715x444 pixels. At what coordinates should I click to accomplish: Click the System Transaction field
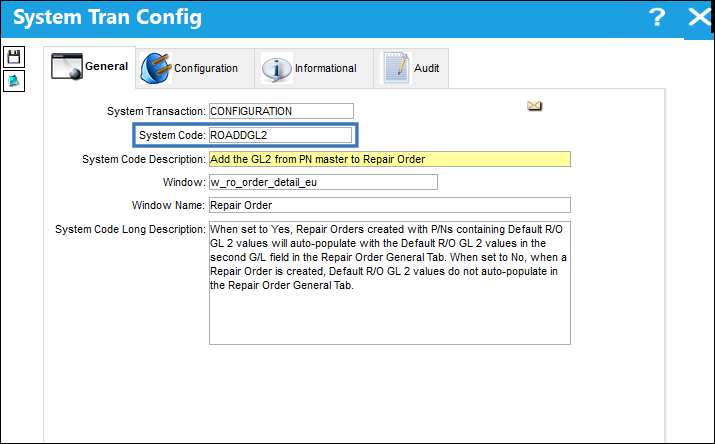[281, 111]
